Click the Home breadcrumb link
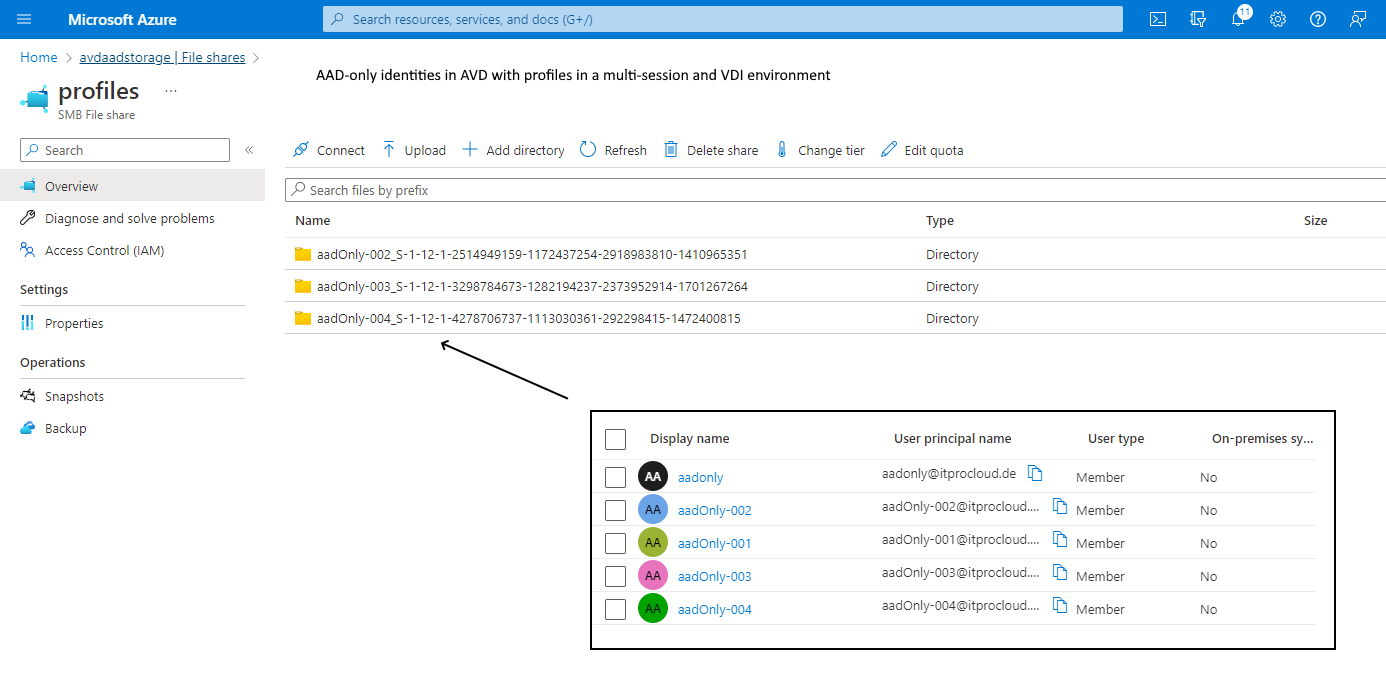This screenshot has width=1386, height=678. [x=39, y=57]
